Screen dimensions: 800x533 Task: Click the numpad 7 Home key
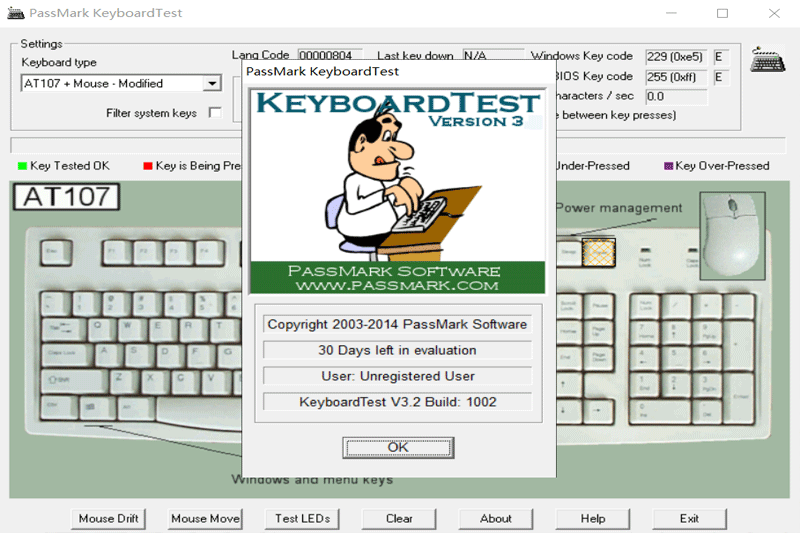pos(645,333)
